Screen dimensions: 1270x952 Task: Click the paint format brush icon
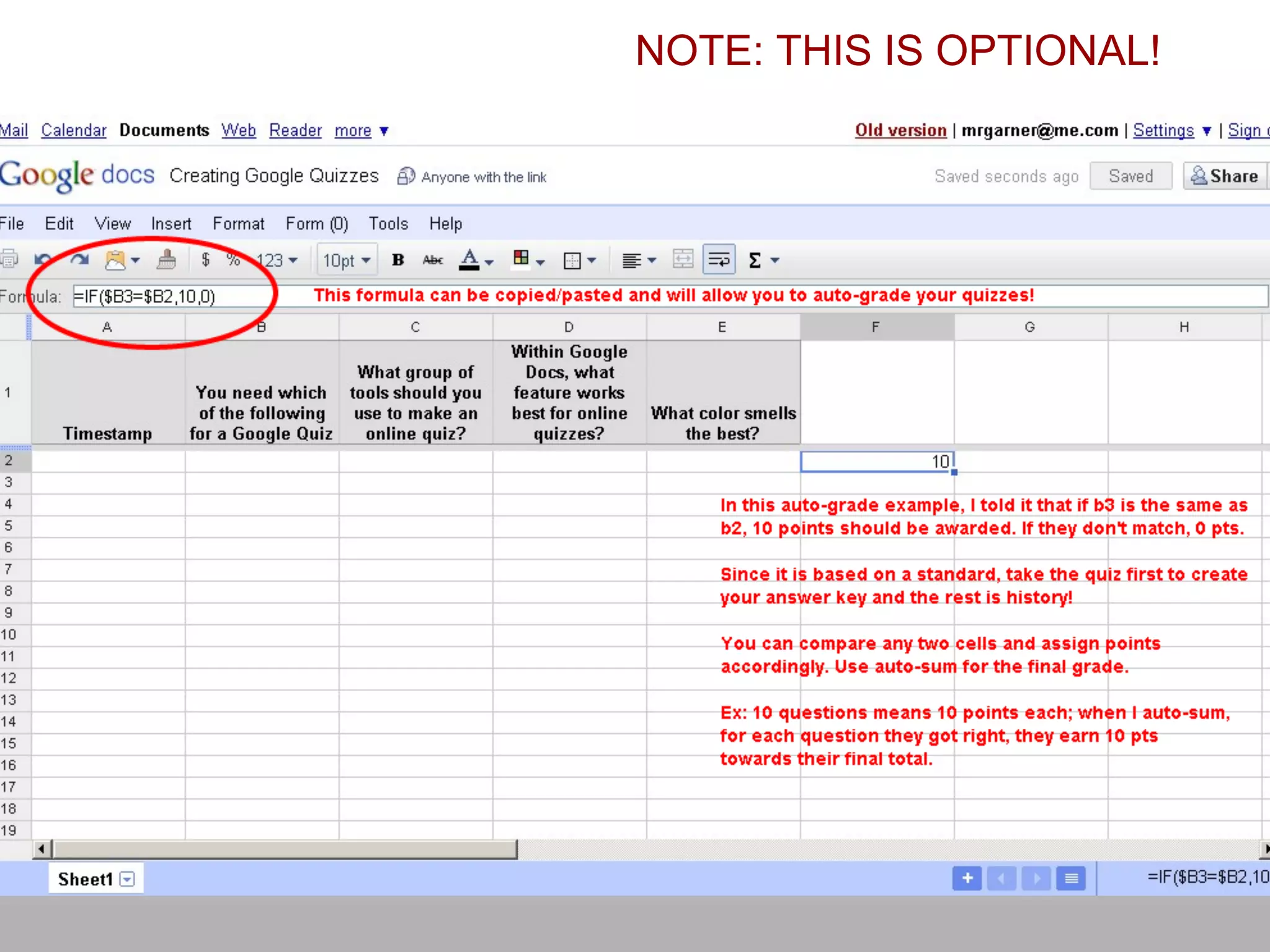pos(166,260)
